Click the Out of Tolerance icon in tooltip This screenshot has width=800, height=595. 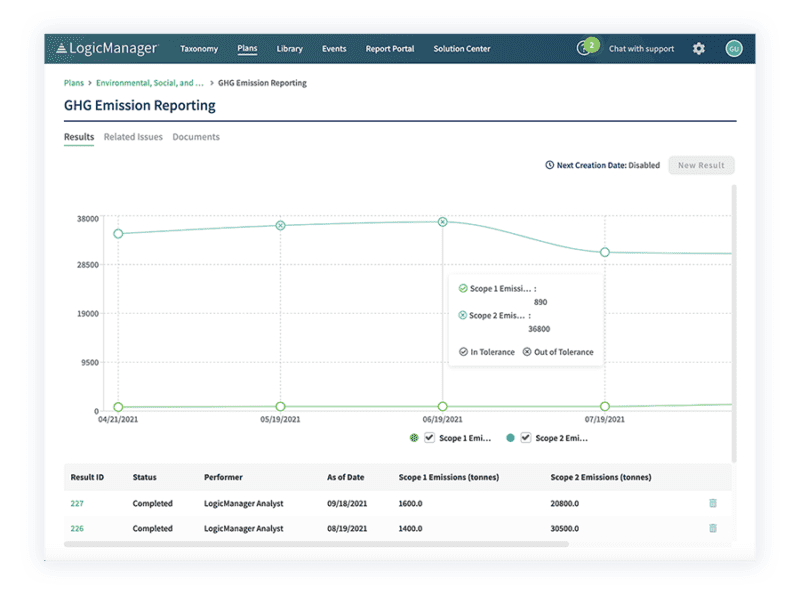526,352
